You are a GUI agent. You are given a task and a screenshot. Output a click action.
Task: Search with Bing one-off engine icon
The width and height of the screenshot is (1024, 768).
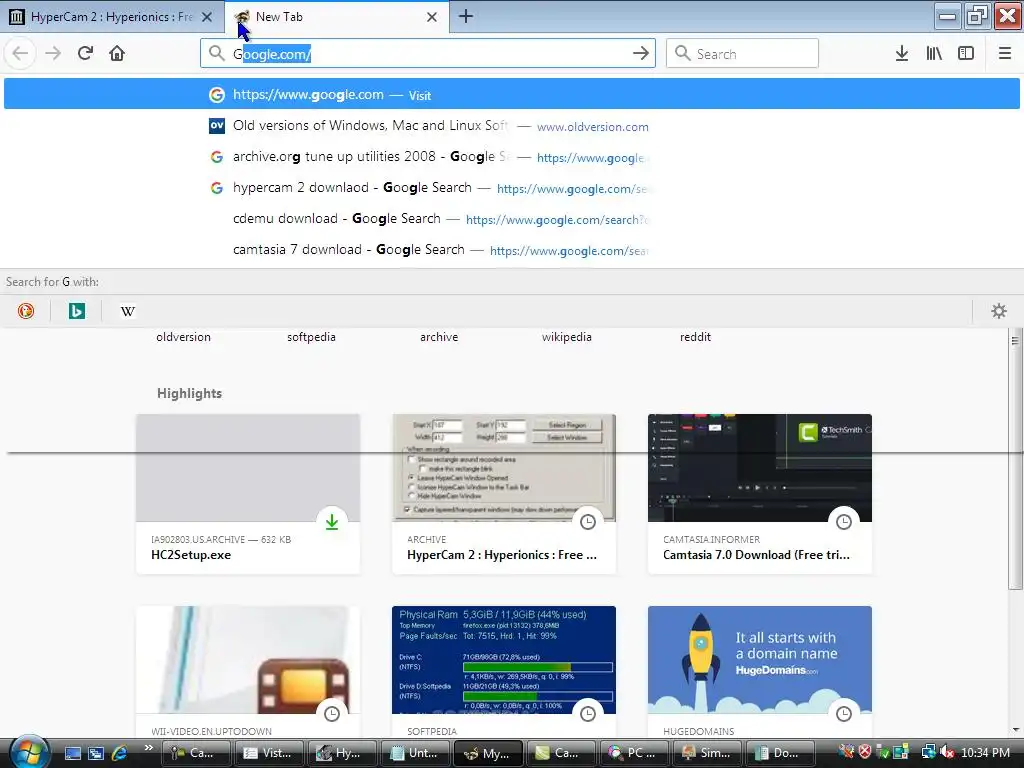76,311
